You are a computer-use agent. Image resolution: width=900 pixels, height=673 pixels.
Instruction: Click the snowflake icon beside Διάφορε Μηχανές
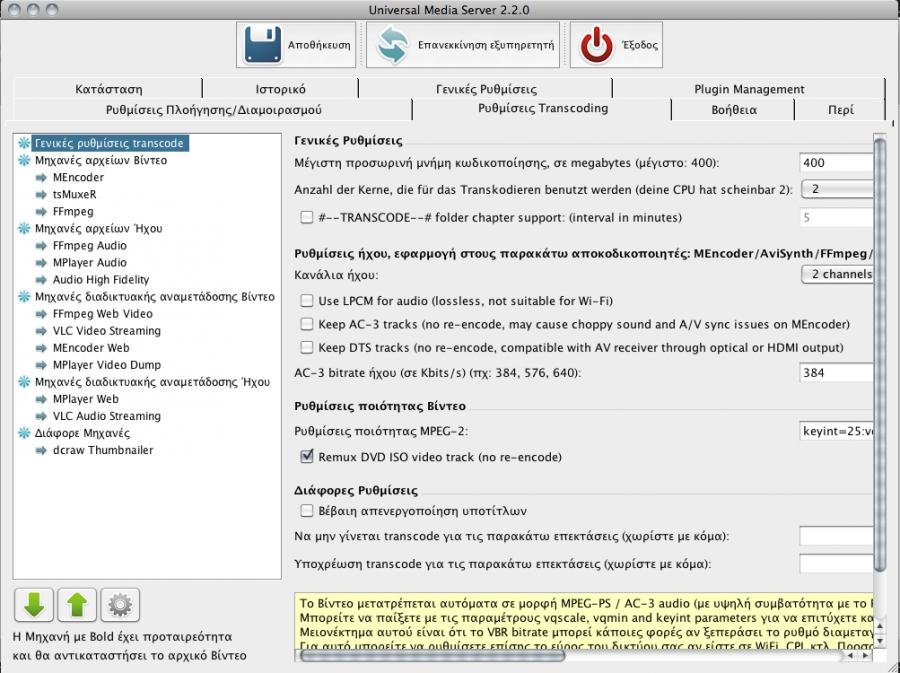pyautogui.click(x=24, y=433)
